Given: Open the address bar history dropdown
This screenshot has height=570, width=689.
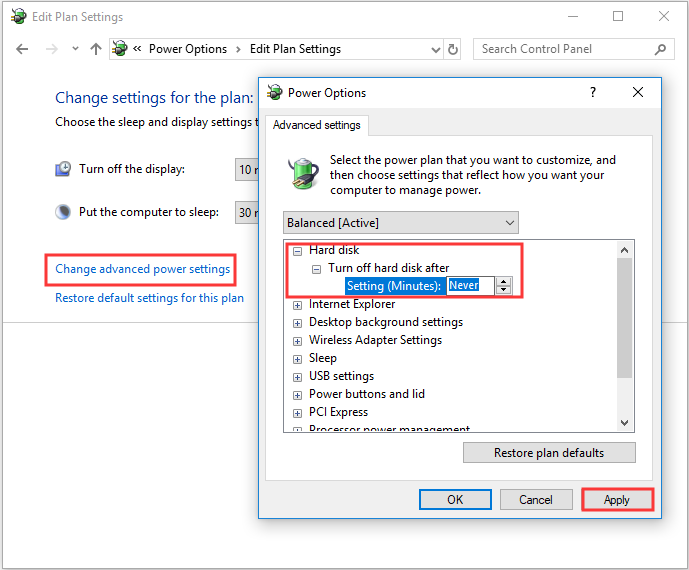Looking at the screenshot, I should click(x=433, y=49).
